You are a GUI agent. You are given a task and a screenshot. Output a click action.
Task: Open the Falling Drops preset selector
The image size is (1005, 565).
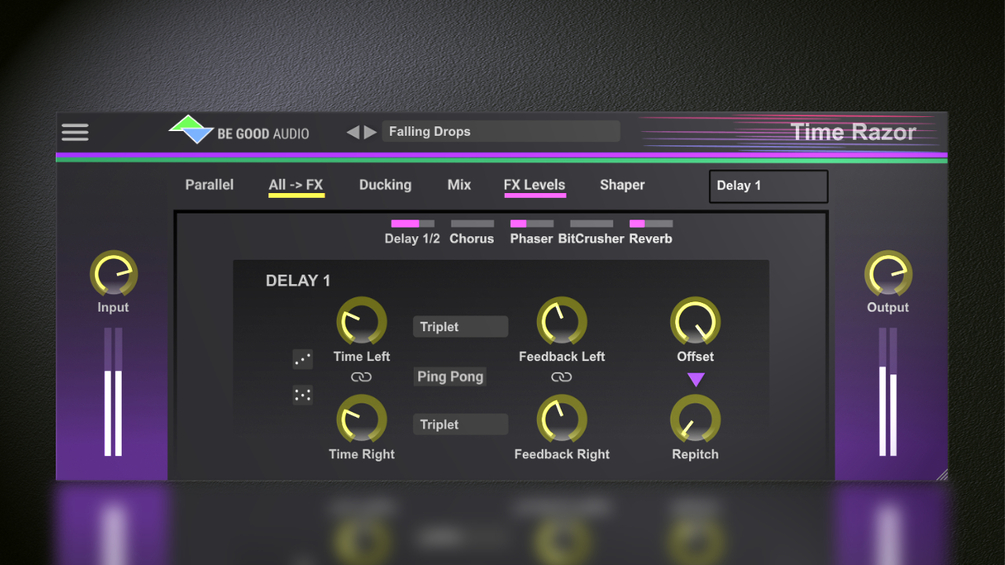click(501, 131)
